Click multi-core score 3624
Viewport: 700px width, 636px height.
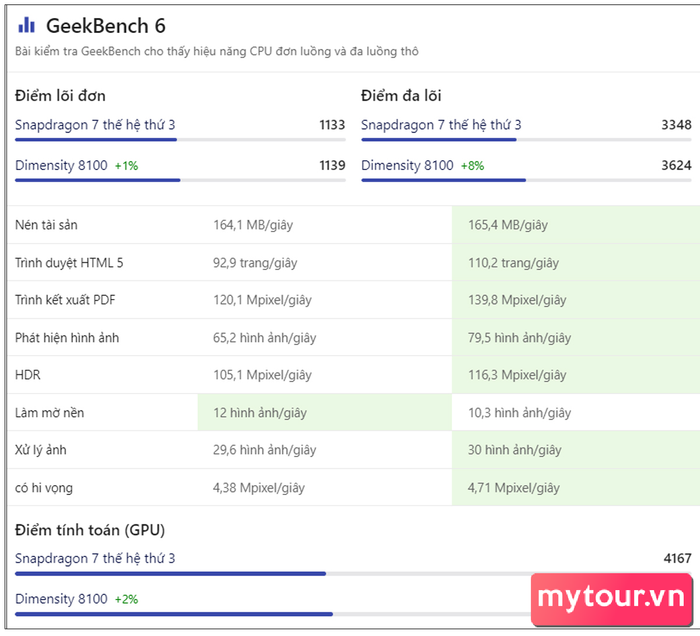(676, 166)
